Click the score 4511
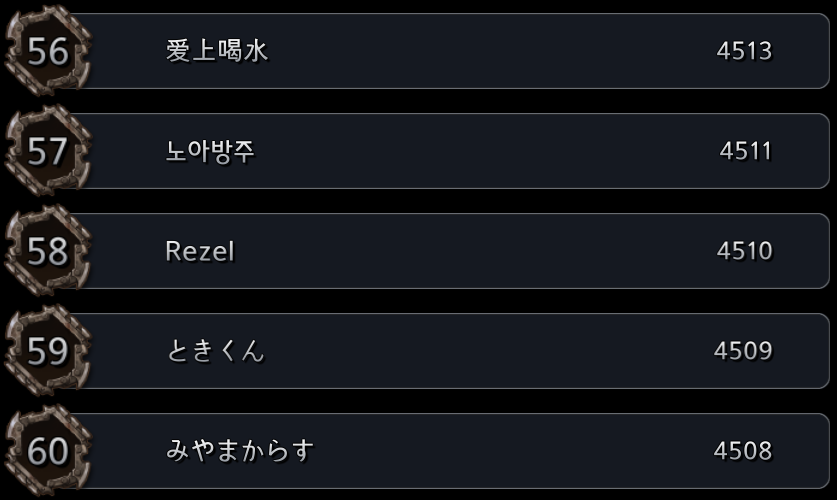 746,151
